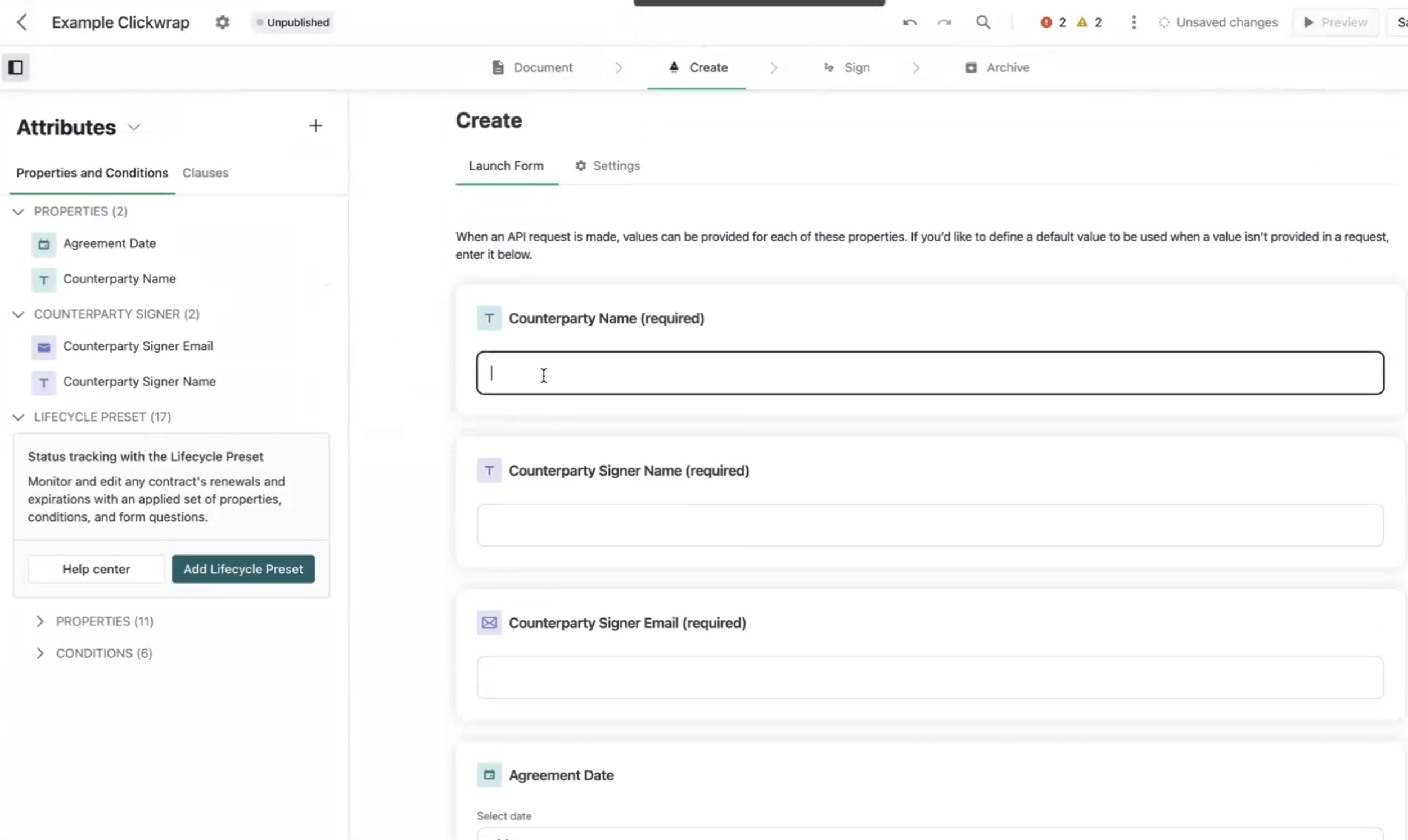
Task: Expand the CONDITIONS (6) group
Action: tap(39, 653)
